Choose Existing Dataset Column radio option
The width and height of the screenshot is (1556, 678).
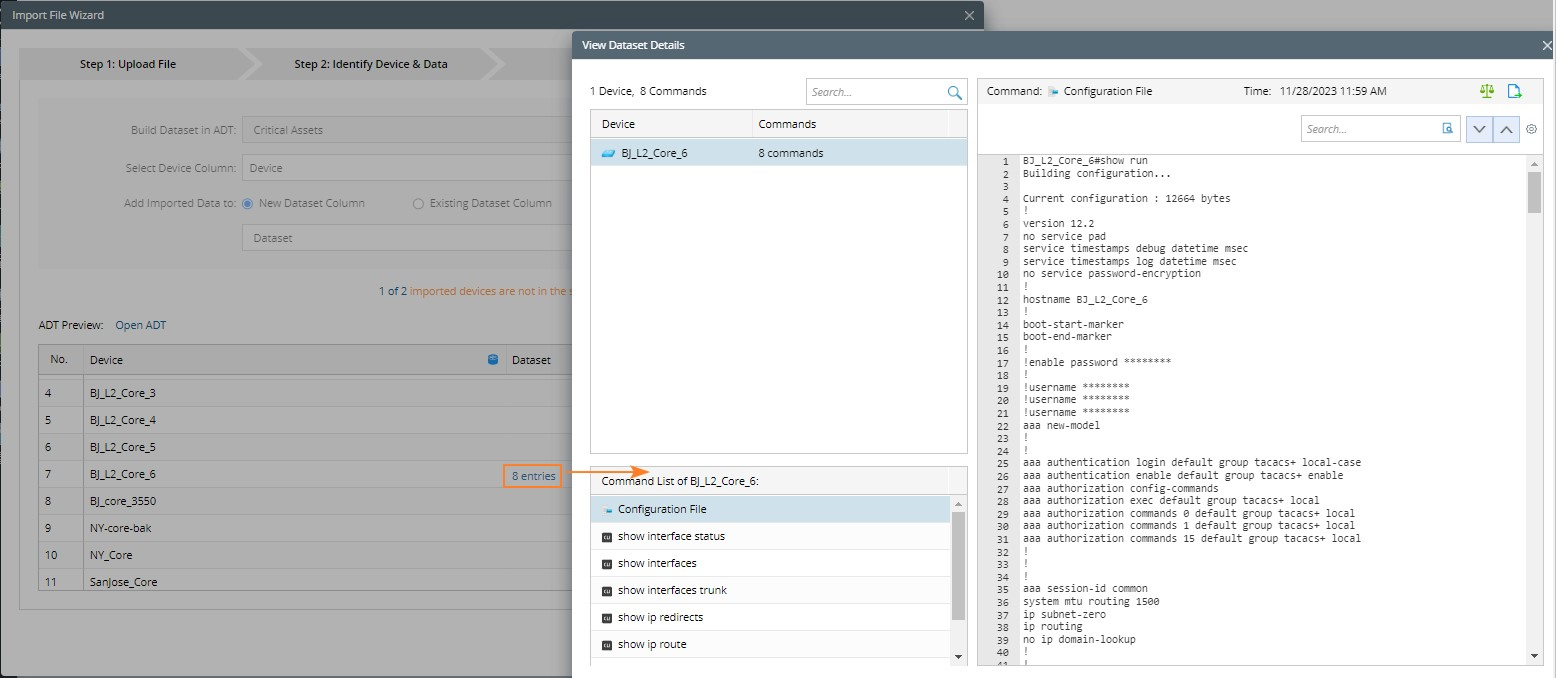click(418, 203)
